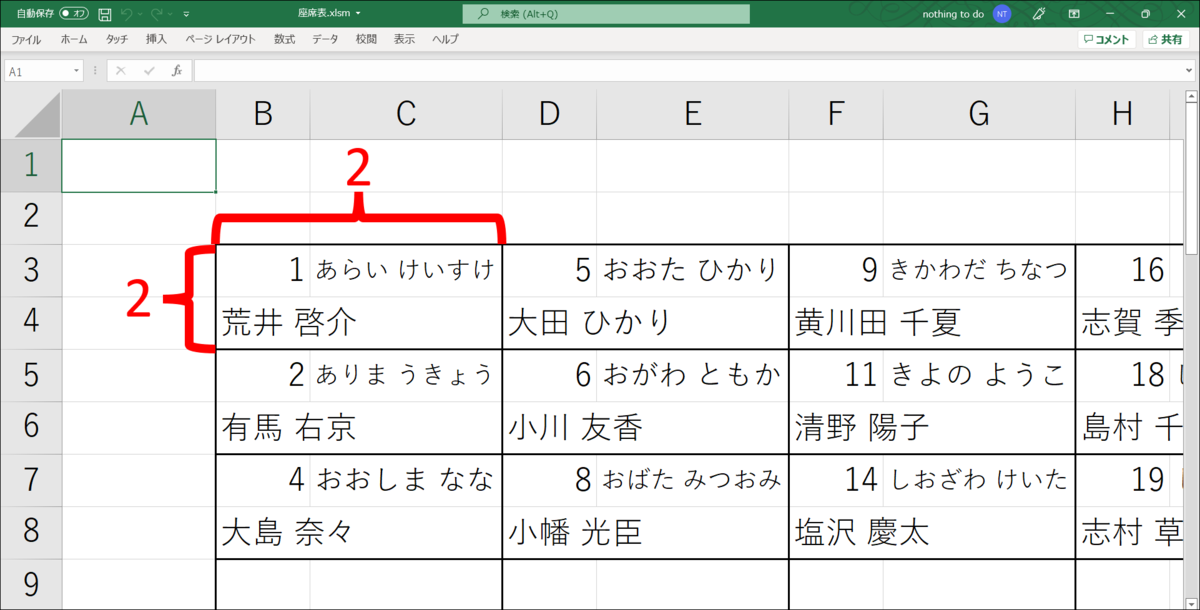
Task: Click the コメント button
Action: (x=1107, y=40)
